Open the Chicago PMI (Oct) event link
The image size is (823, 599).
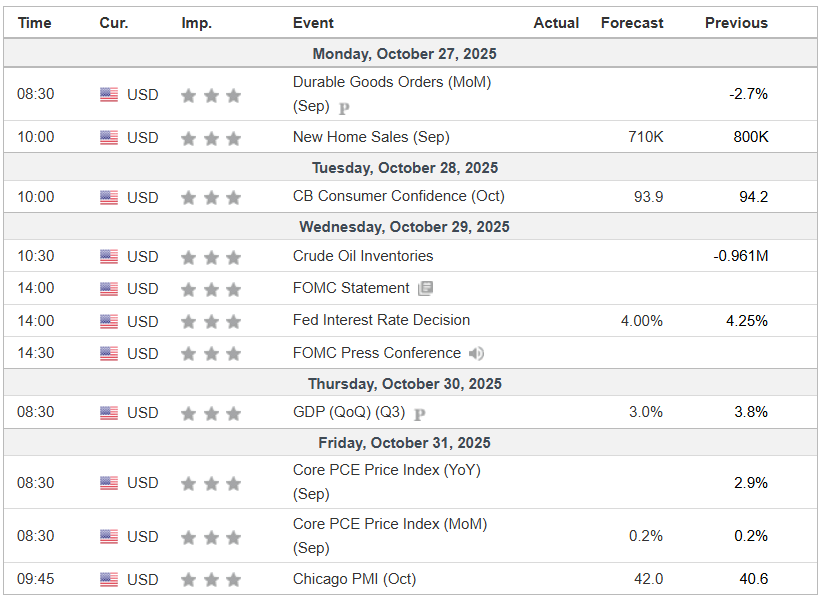coord(354,579)
